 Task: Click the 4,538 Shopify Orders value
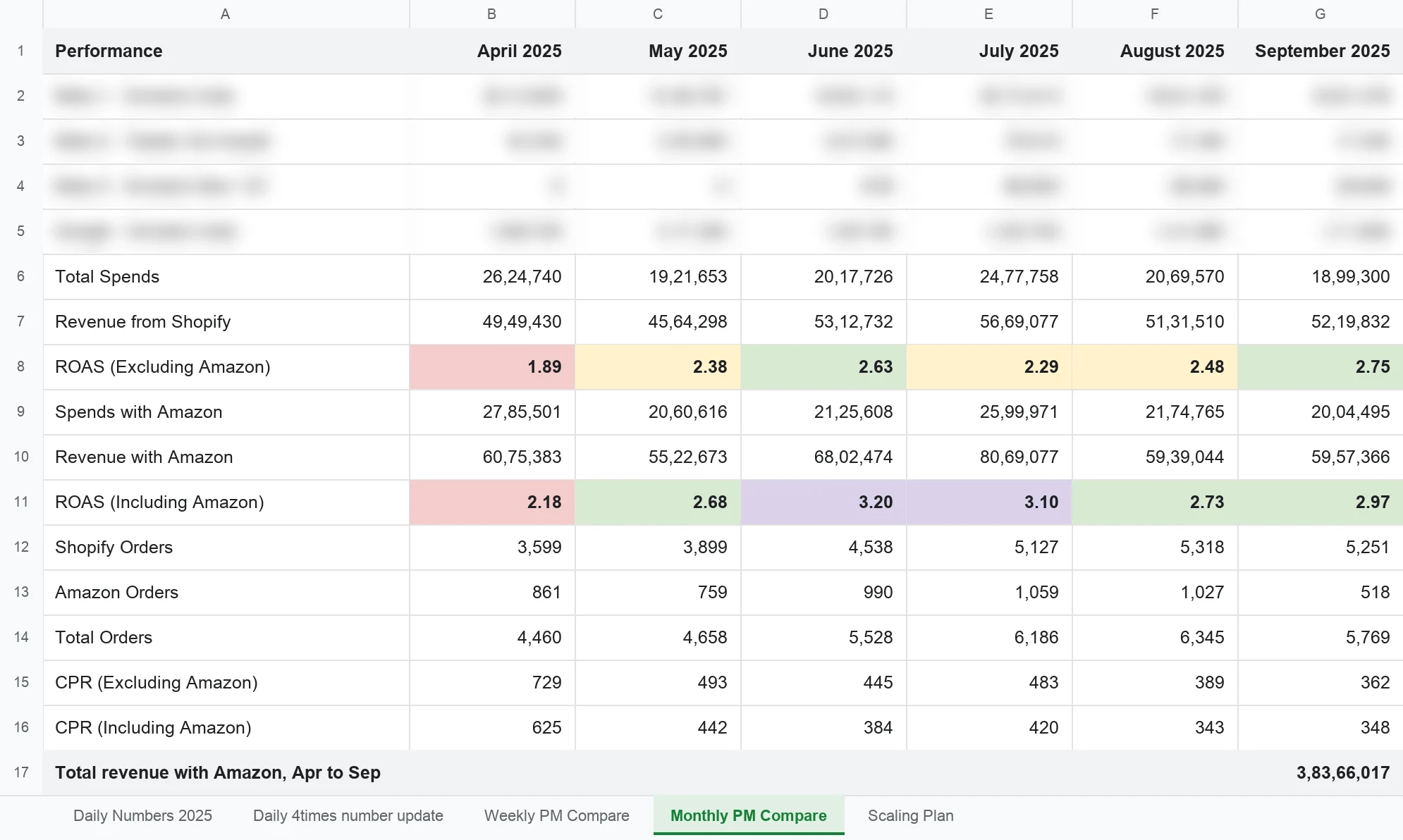(823, 547)
